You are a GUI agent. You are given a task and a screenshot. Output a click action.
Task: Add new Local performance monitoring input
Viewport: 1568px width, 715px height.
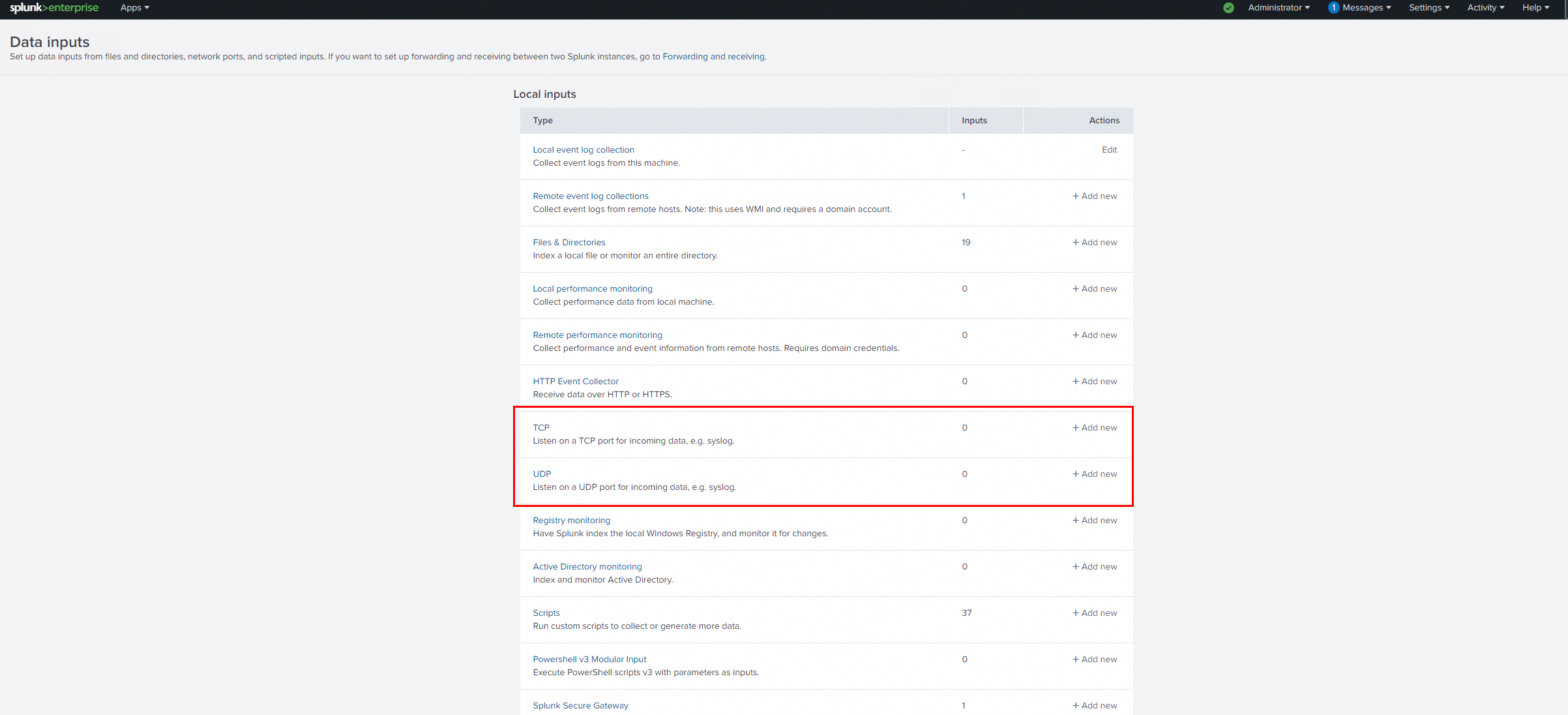click(1095, 289)
